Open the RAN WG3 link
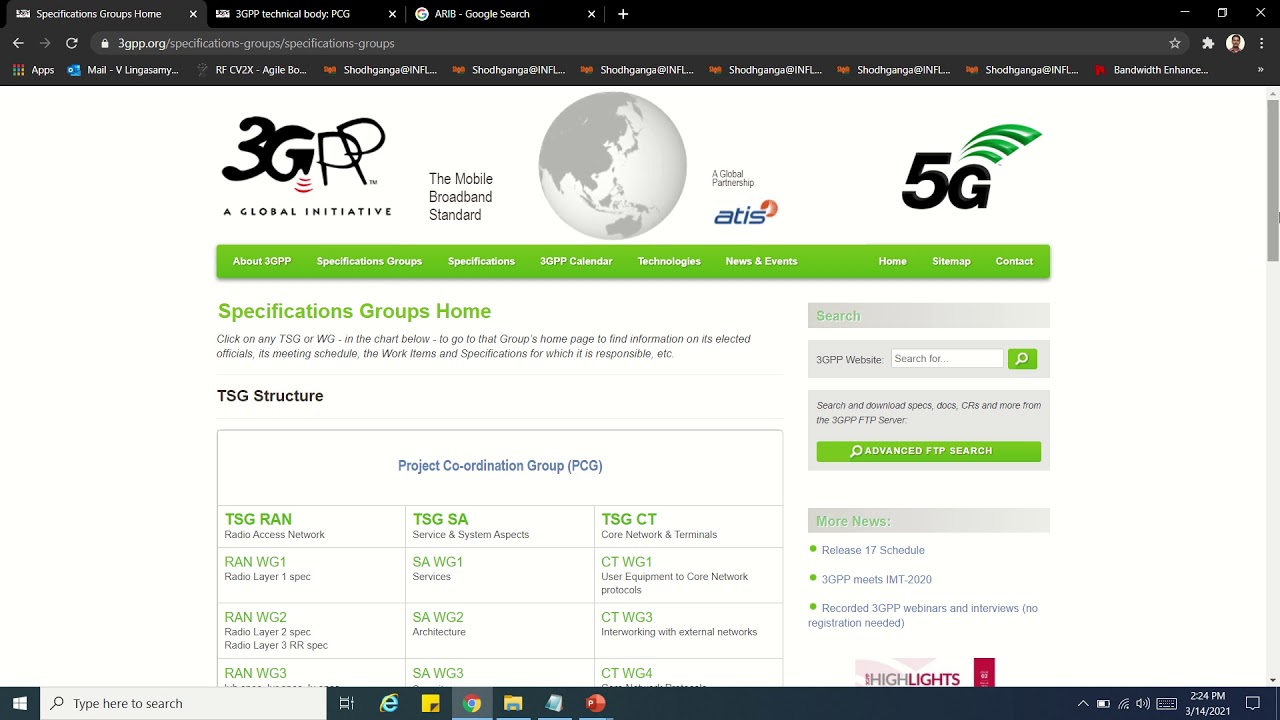This screenshot has width=1280, height=720. 255,673
